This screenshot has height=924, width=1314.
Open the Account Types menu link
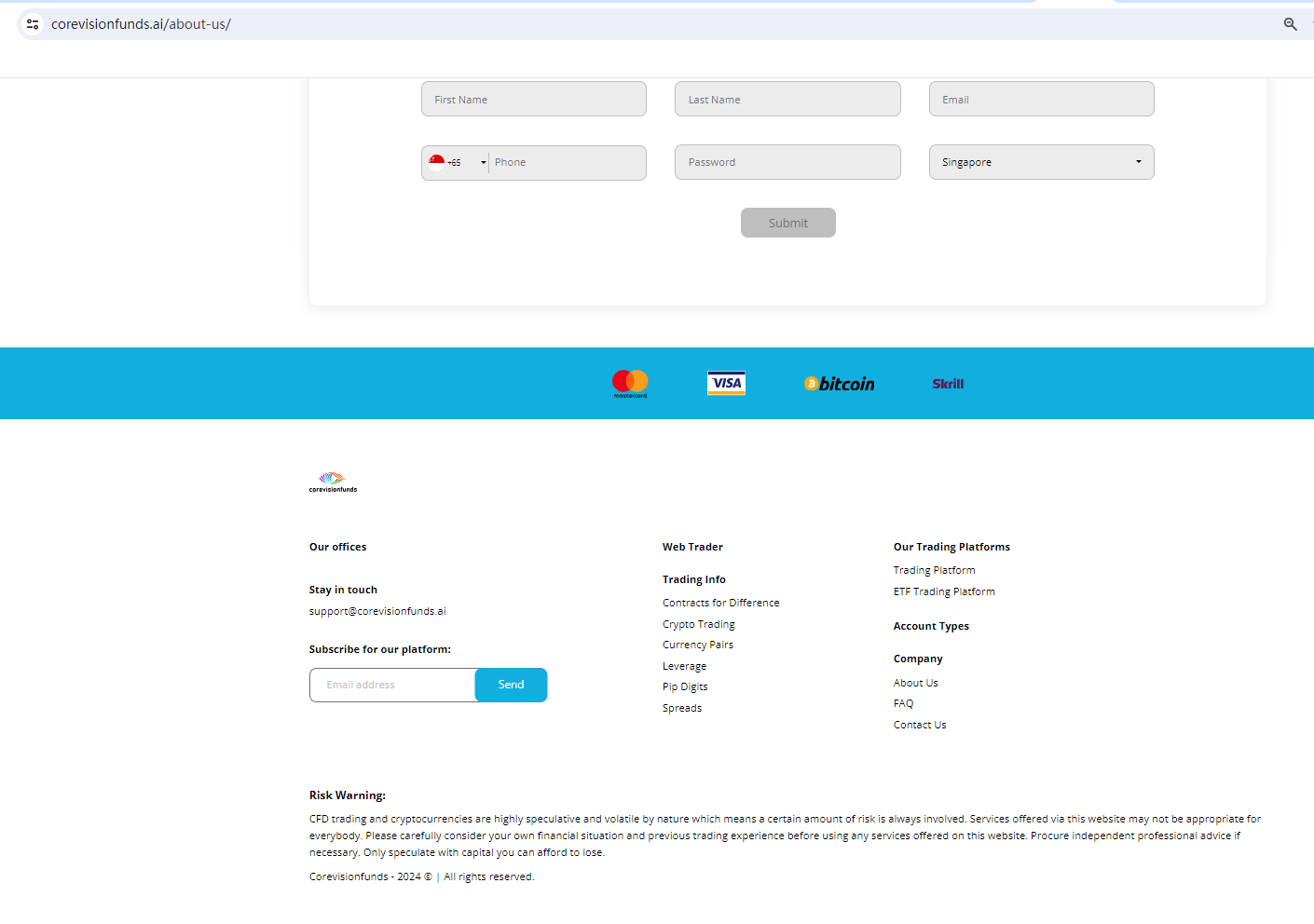(931, 627)
